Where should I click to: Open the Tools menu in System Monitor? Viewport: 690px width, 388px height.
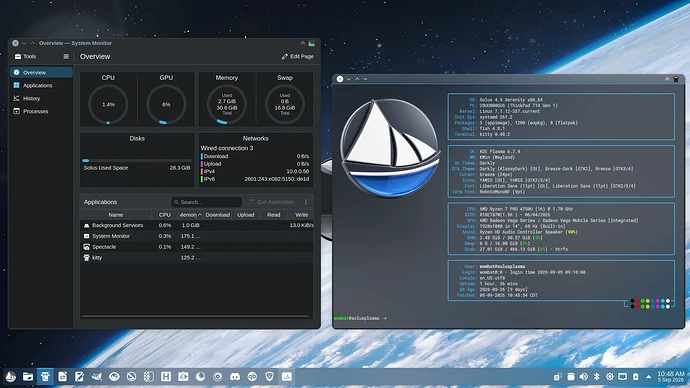[26, 56]
